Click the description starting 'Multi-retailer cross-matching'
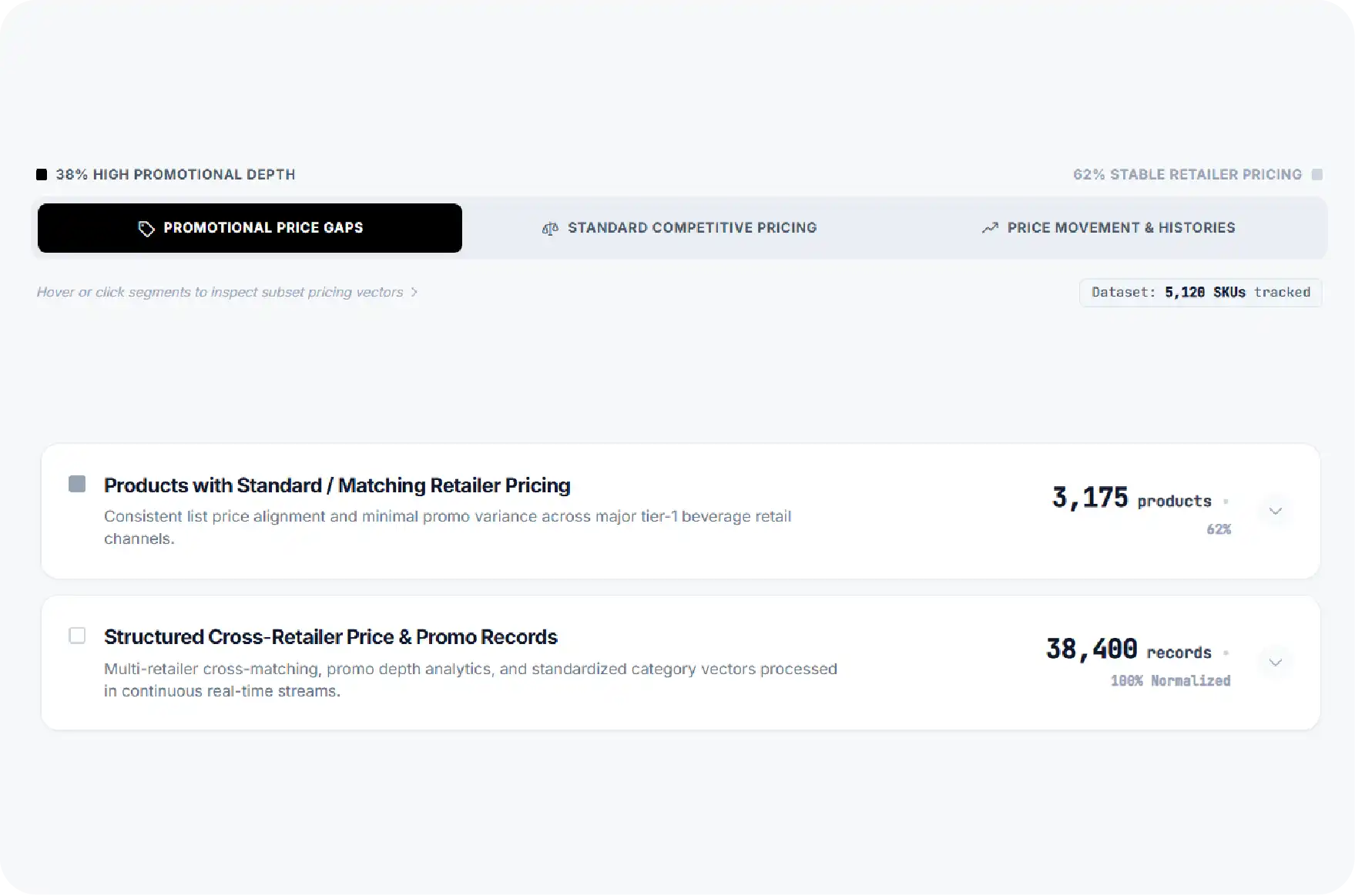Image resolution: width=1355 pixels, height=896 pixels. [x=471, y=680]
